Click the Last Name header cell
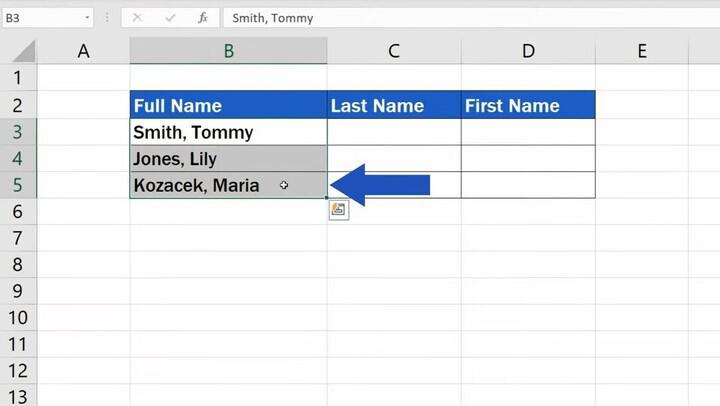This screenshot has width=720, height=406. pos(394,106)
